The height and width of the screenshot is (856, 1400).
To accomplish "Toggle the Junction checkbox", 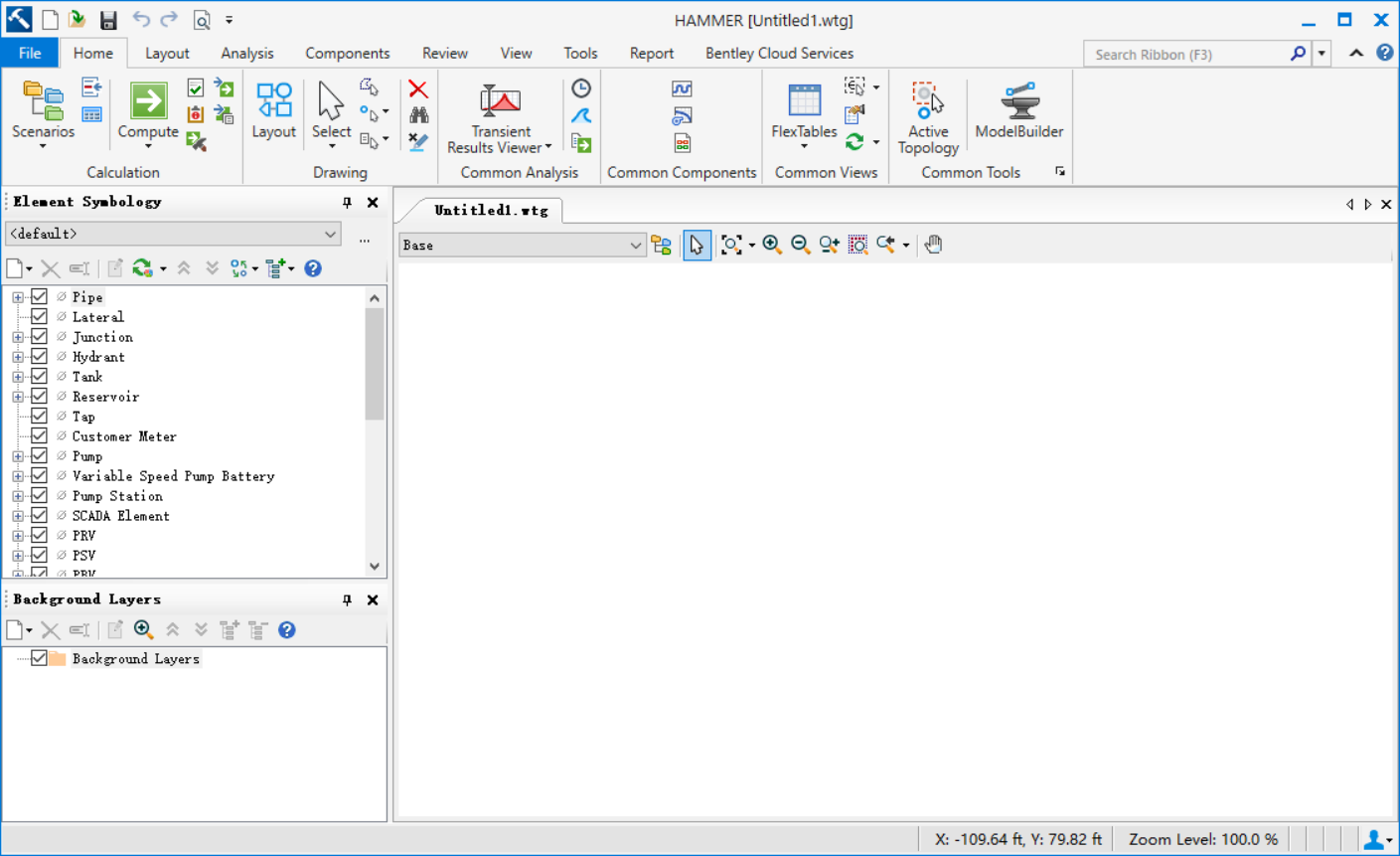I will (x=39, y=336).
